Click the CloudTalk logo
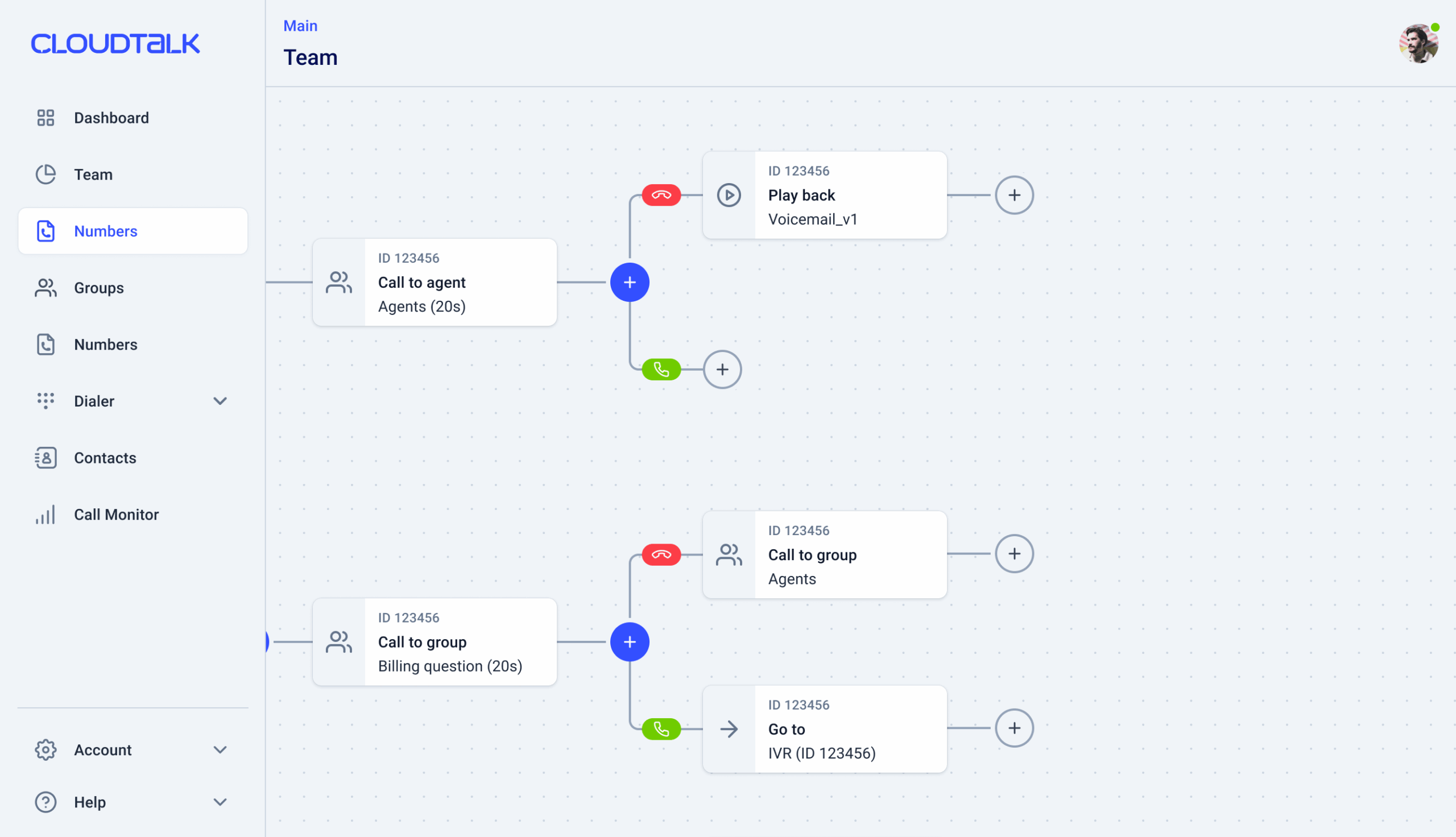Screen dimensions: 1456x837 pos(115,44)
